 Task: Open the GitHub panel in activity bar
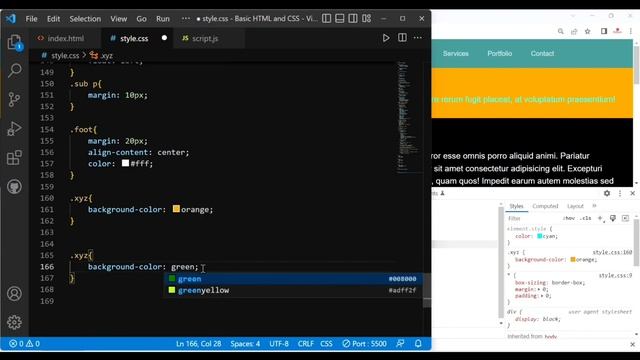click(14, 187)
